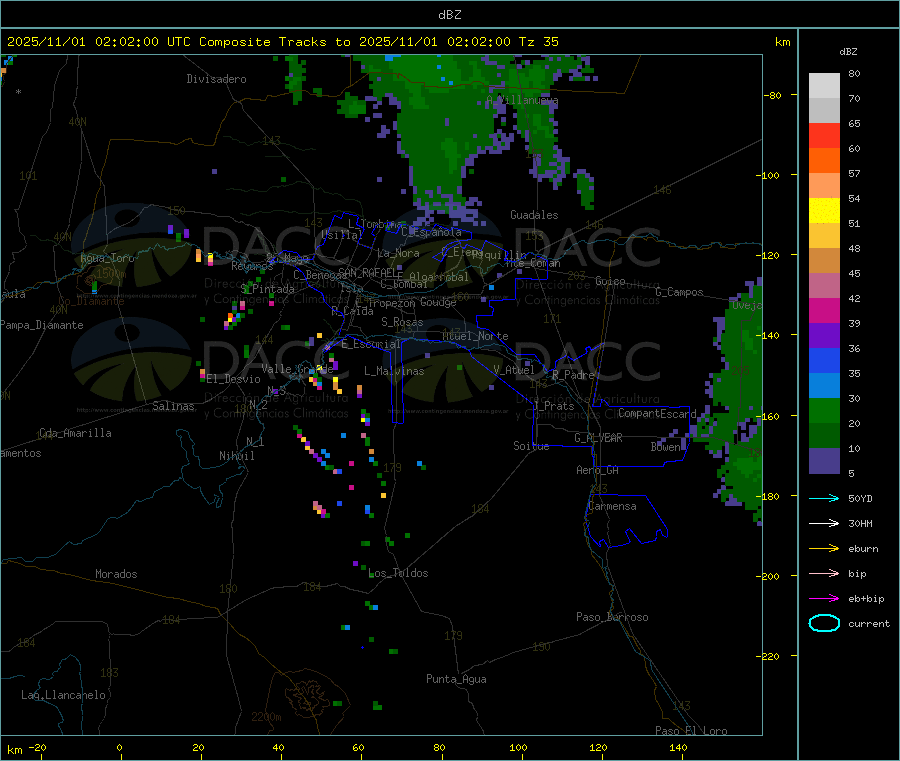
Task: Click the 5 dBZ indigo legend swatch
Action: pos(824,461)
